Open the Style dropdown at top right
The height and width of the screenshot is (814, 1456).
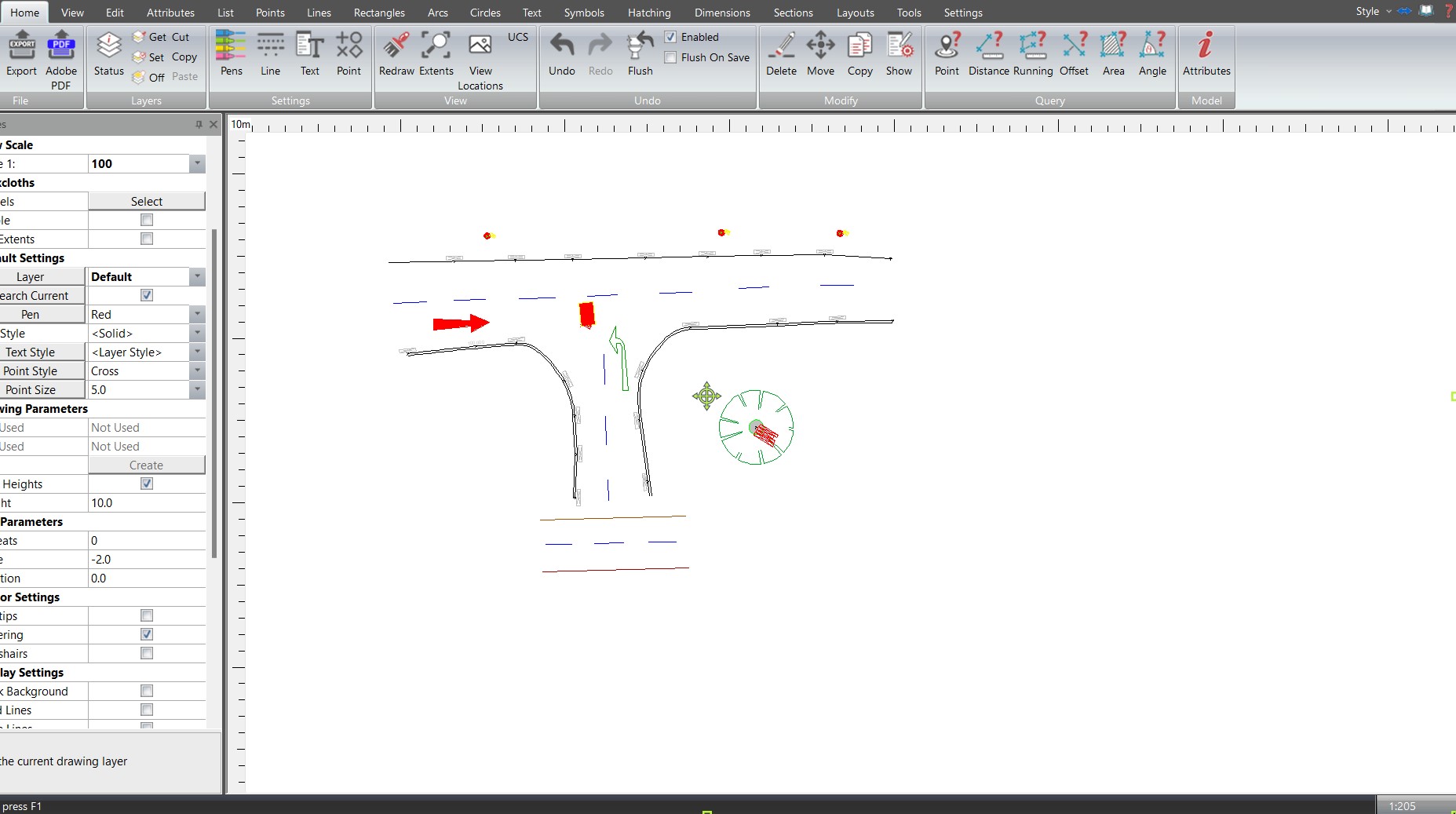click(x=1373, y=11)
